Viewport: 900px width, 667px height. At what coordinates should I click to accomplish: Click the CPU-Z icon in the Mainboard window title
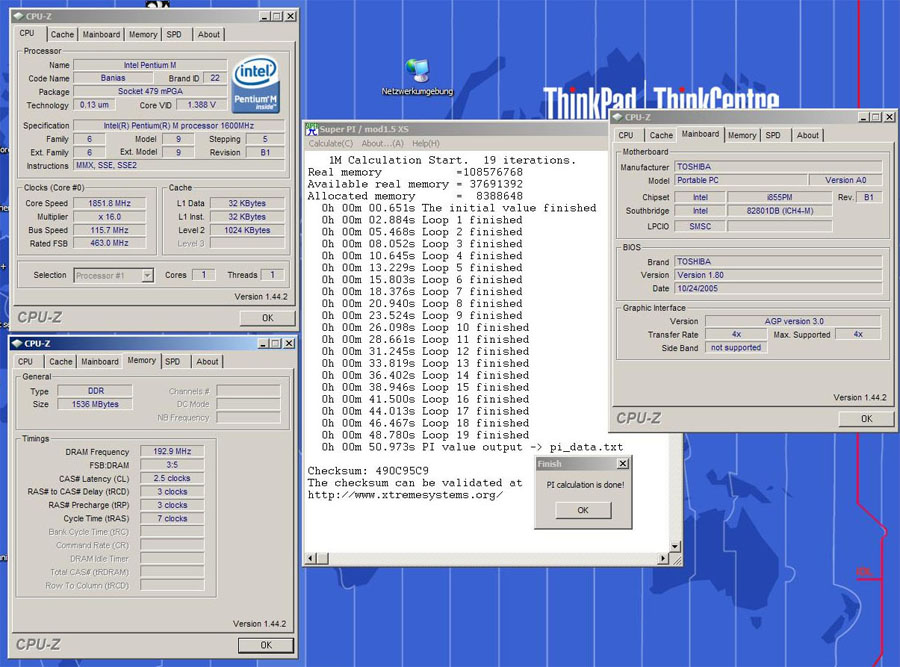[618, 117]
